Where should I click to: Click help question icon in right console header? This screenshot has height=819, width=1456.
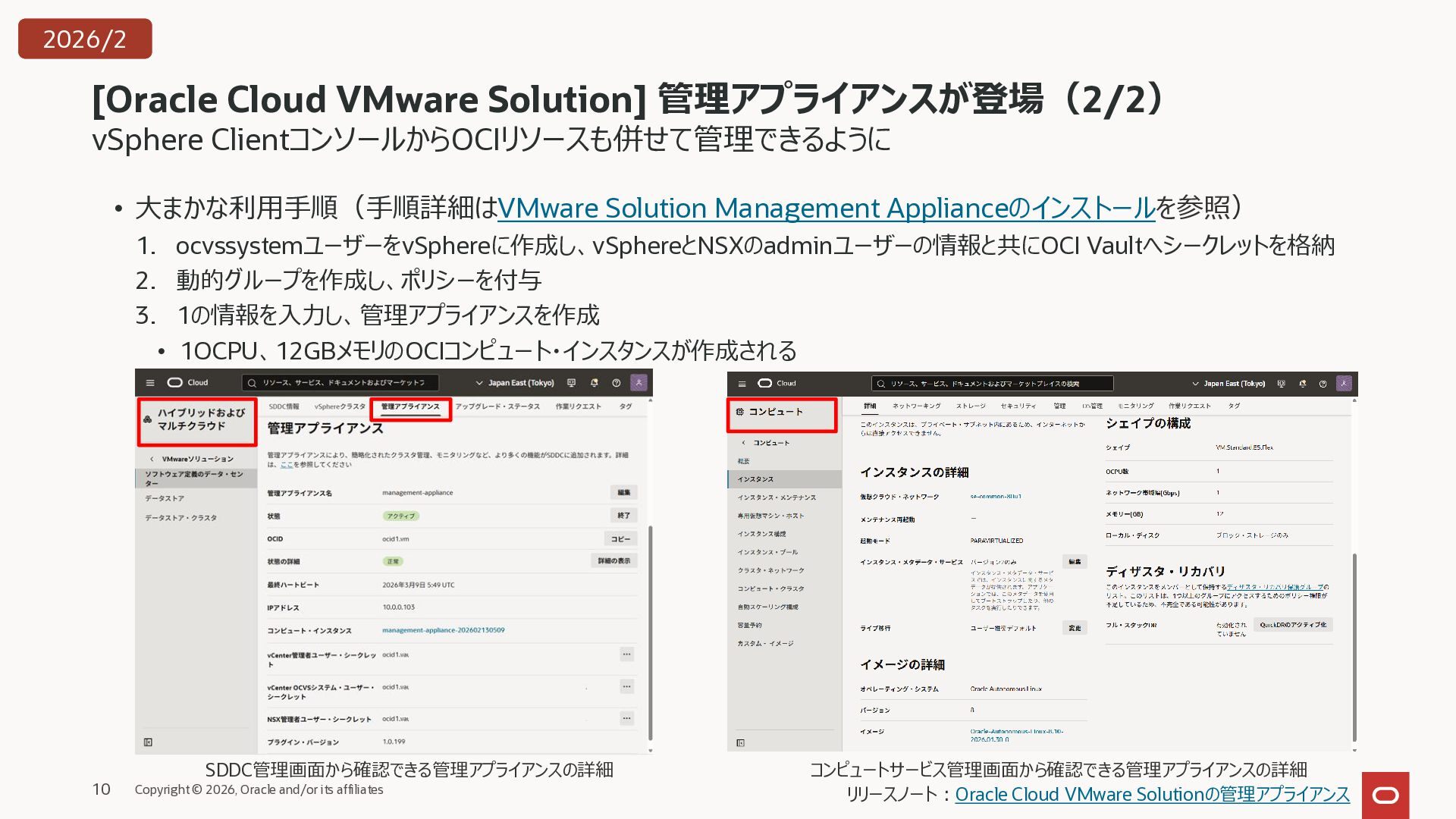(1323, 384)
